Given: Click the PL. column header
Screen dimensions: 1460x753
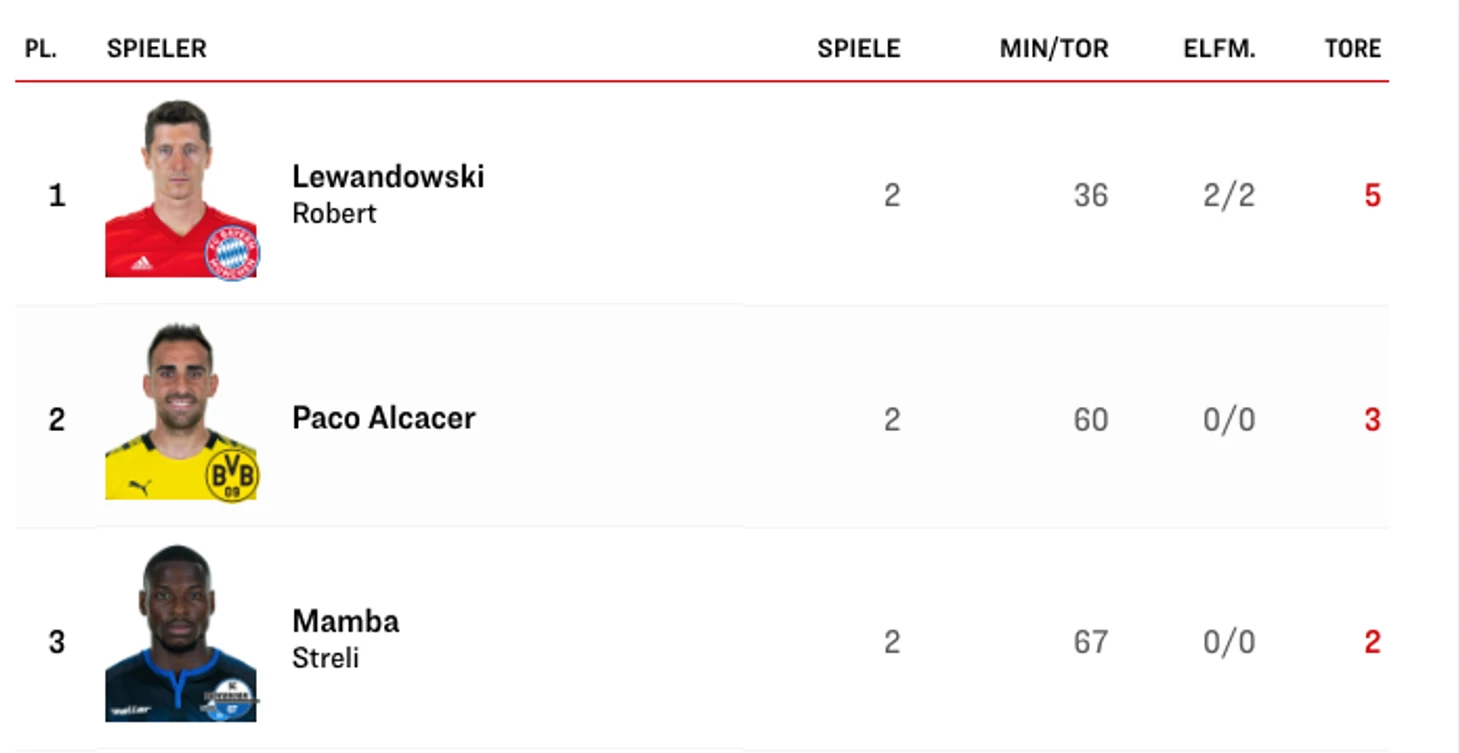Looking at the screenshot, I should pyautogui.click(x=41, y=48).
